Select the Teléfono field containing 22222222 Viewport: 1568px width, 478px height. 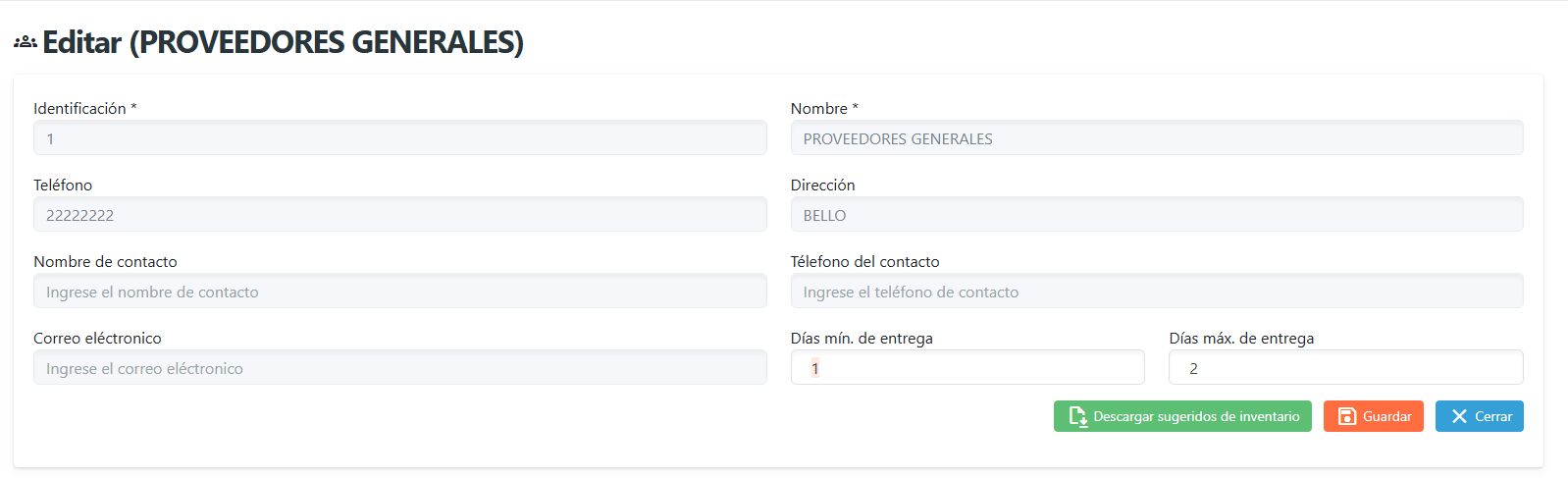coord(399,215)
